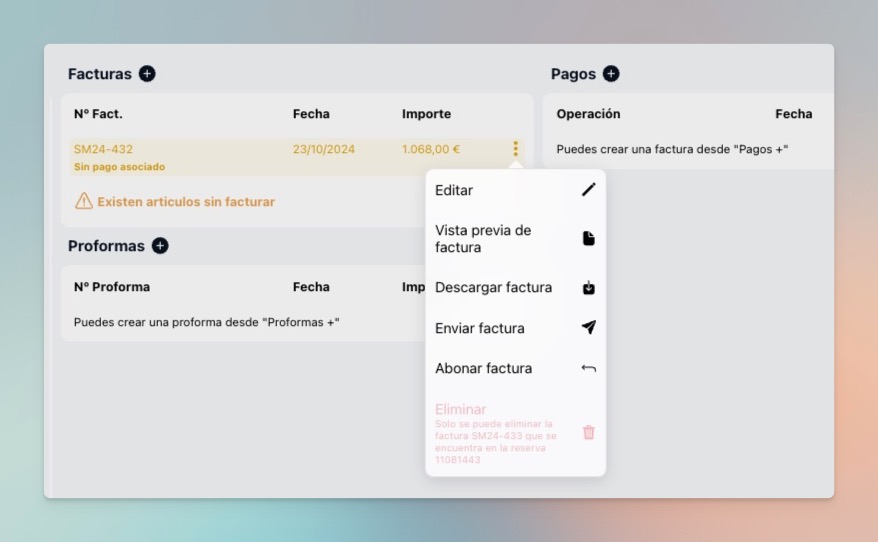The height and width of the screenshot is (542, 878).
Task: Select Abonar factura menu option
Action: (483, 369)
